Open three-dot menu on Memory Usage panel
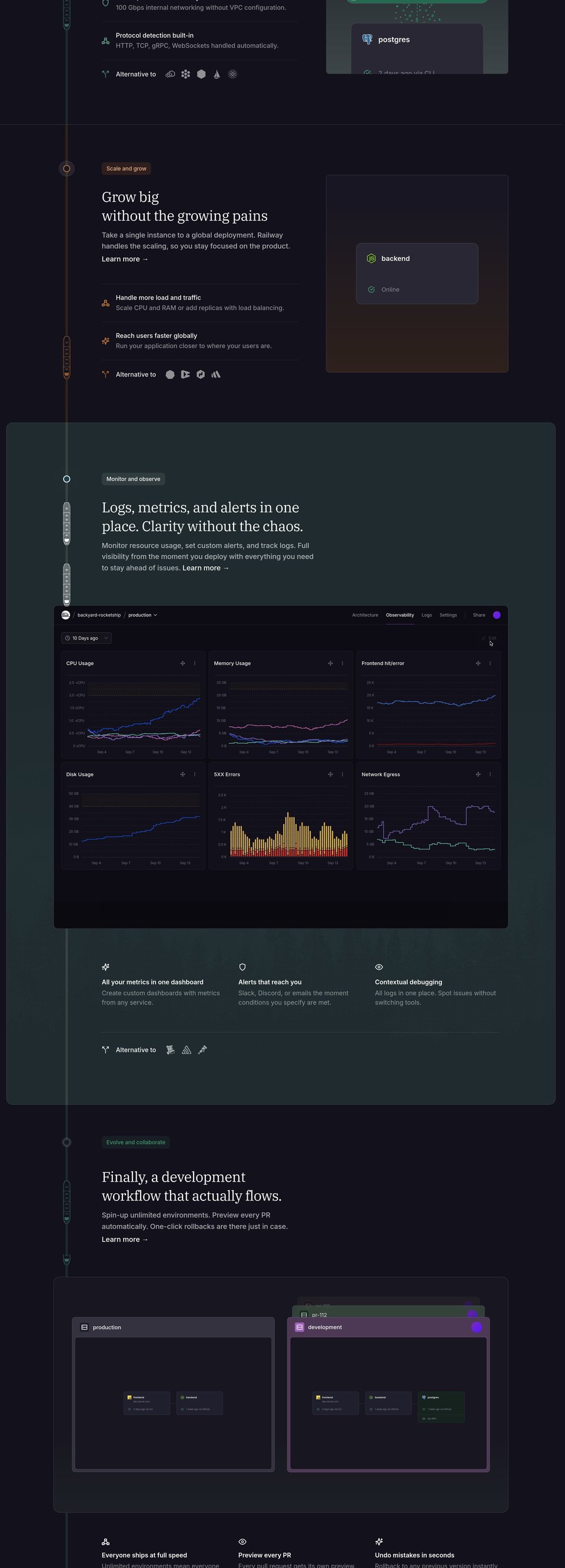565x1568 pixels. tap(342, 663)
